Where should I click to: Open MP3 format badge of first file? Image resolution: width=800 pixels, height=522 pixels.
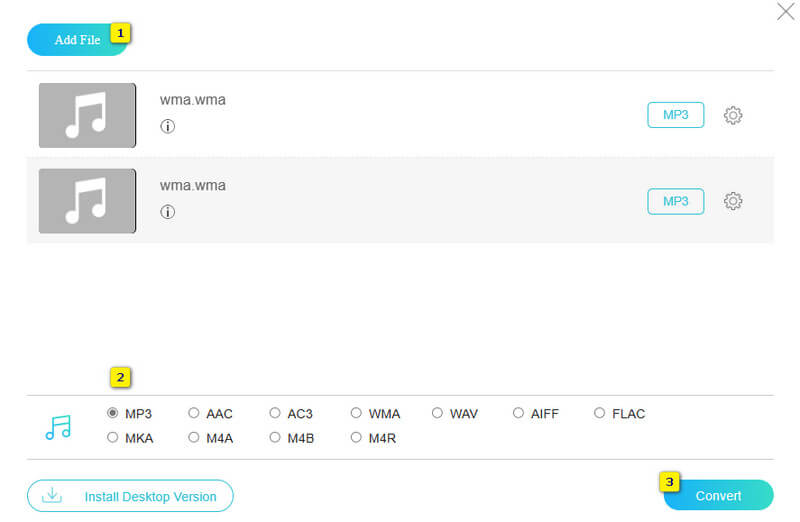click(675, 115)
